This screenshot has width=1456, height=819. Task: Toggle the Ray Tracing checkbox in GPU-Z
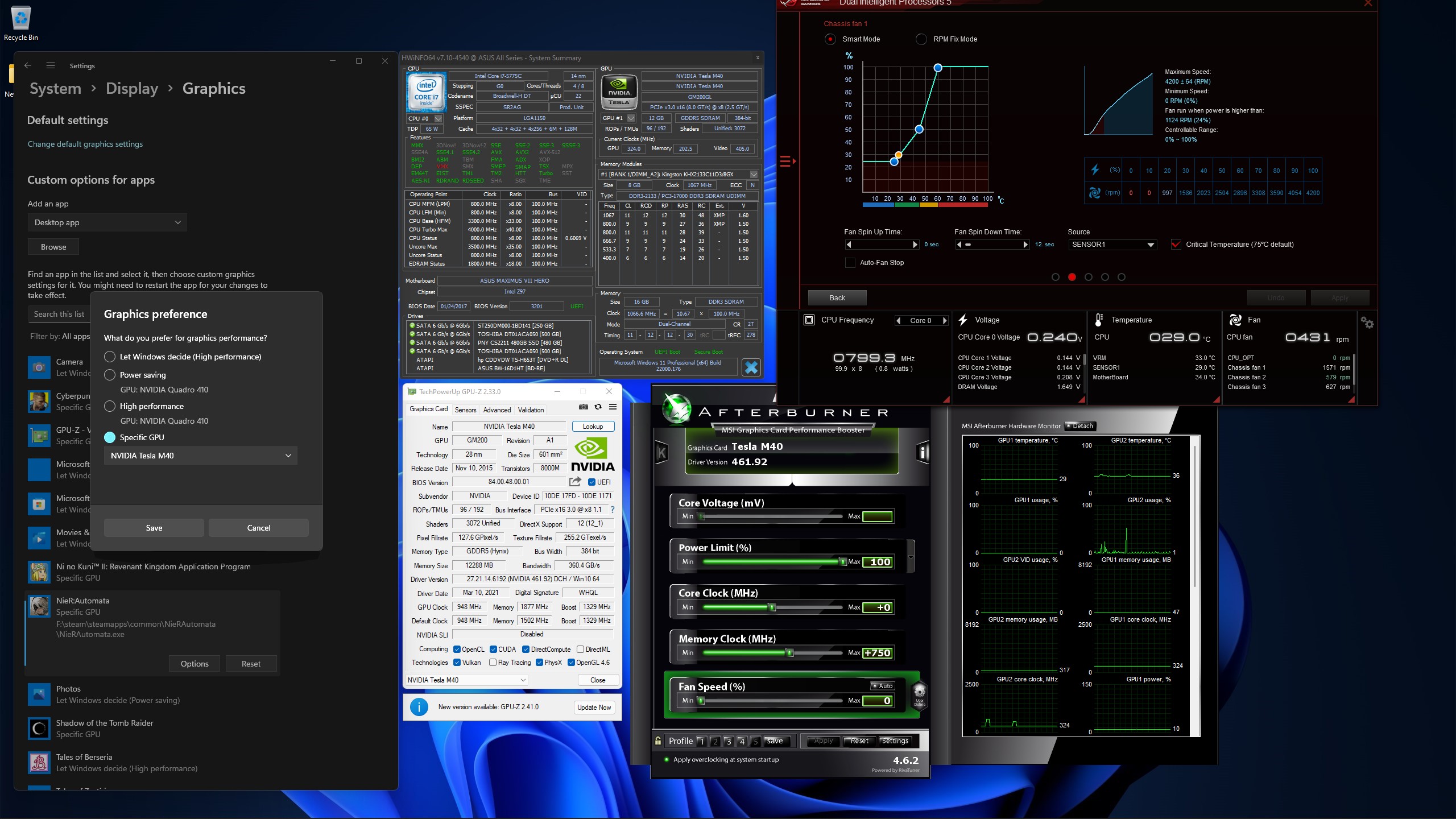[493, 663]
